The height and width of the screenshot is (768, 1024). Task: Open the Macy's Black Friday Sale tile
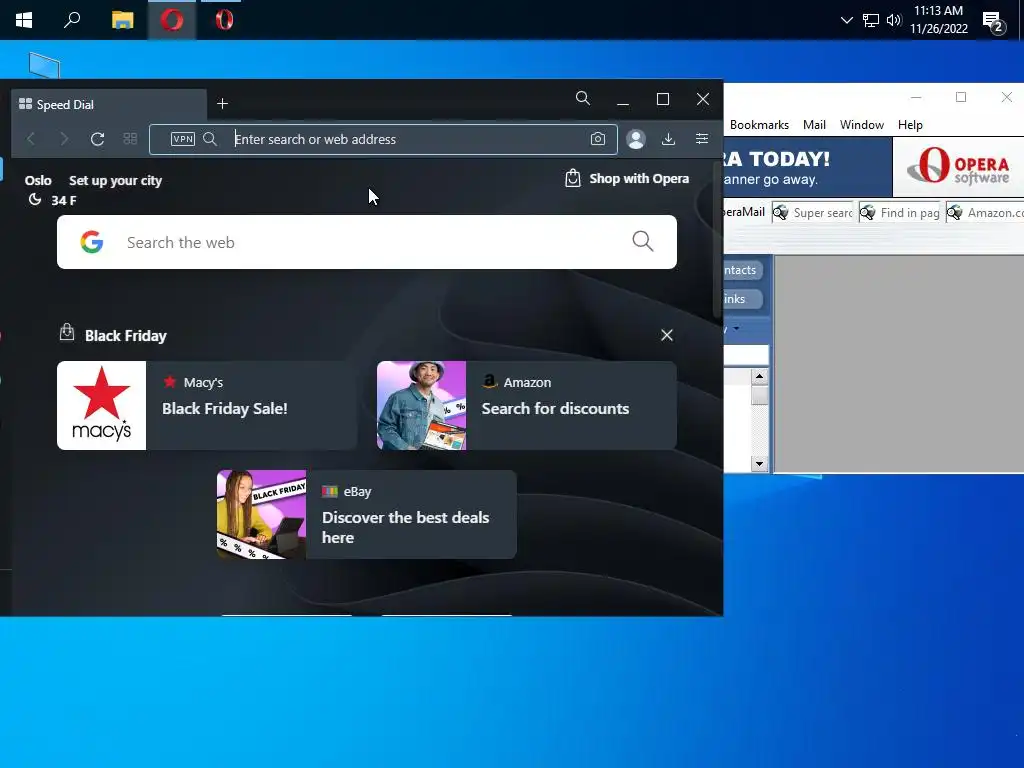[x=207, y=406]
